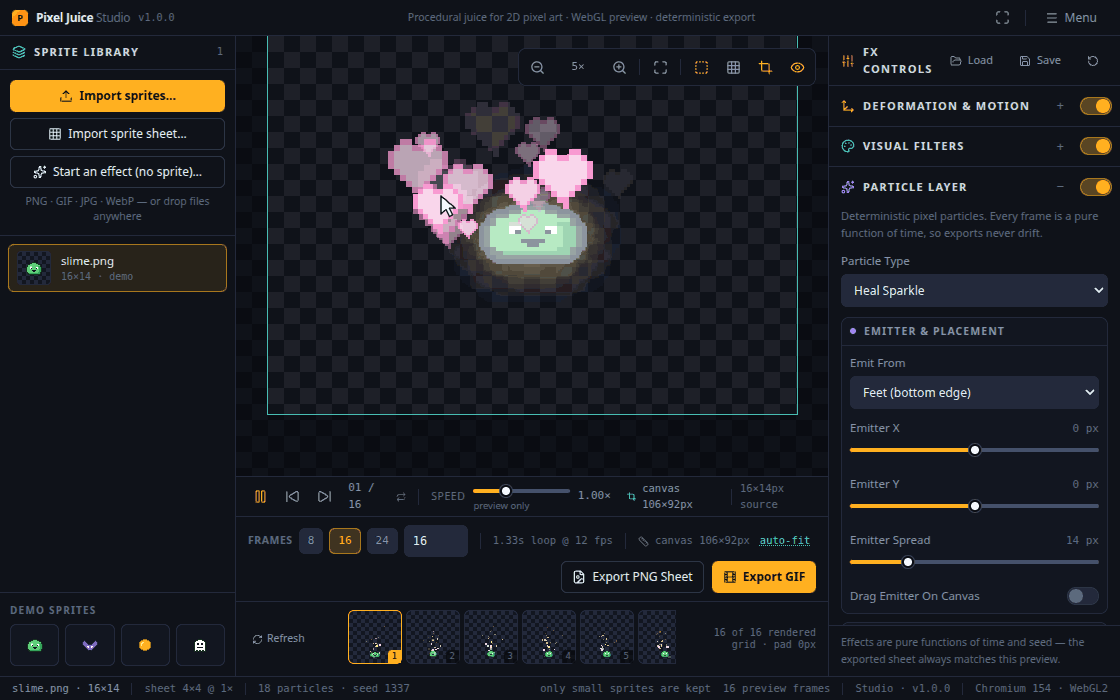Select frame thumbnail 3
The height and width of the screenshot is (700, 1120).
coord(491,637)
